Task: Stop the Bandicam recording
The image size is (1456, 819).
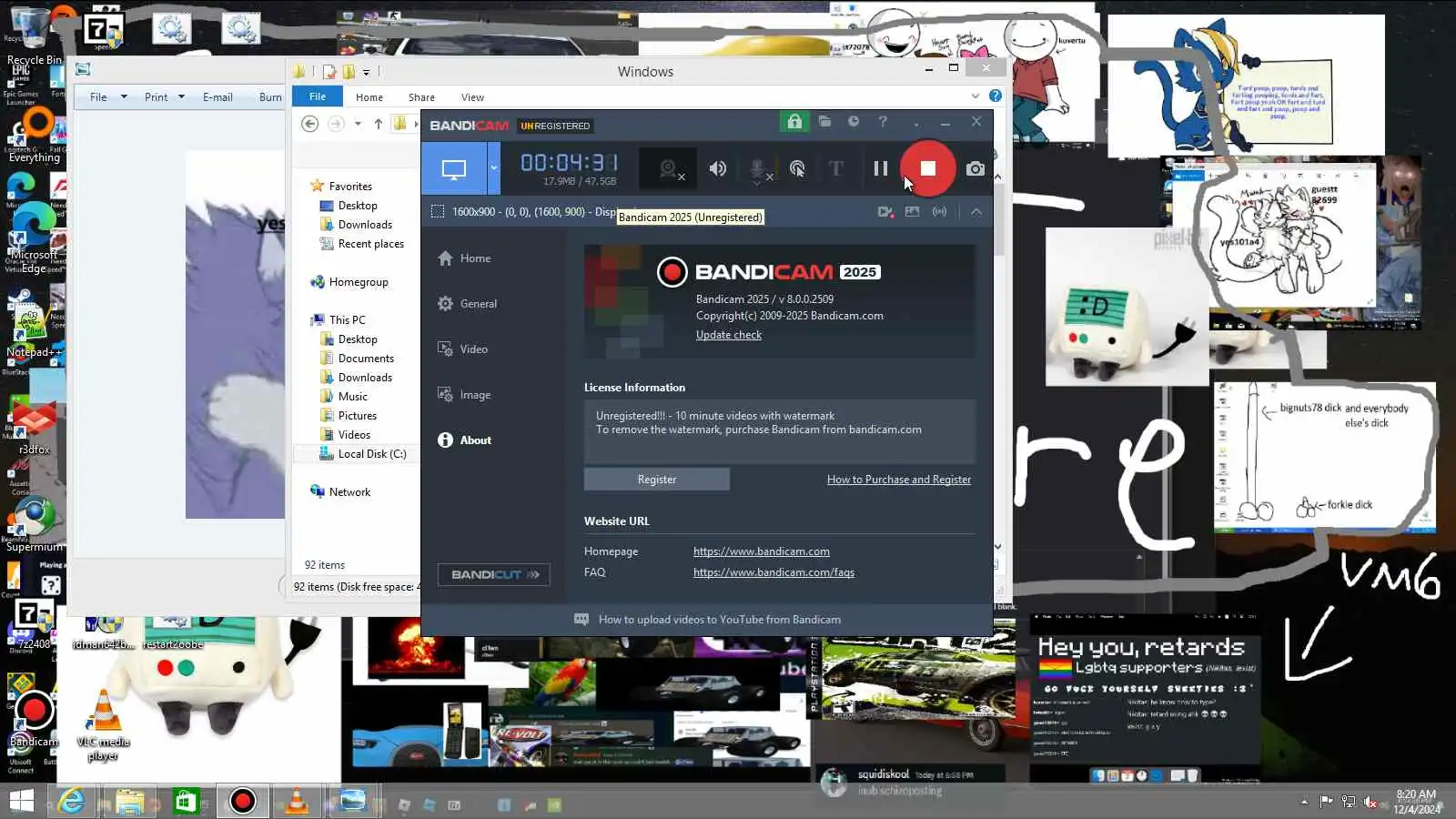Action: tap(927, 168)
